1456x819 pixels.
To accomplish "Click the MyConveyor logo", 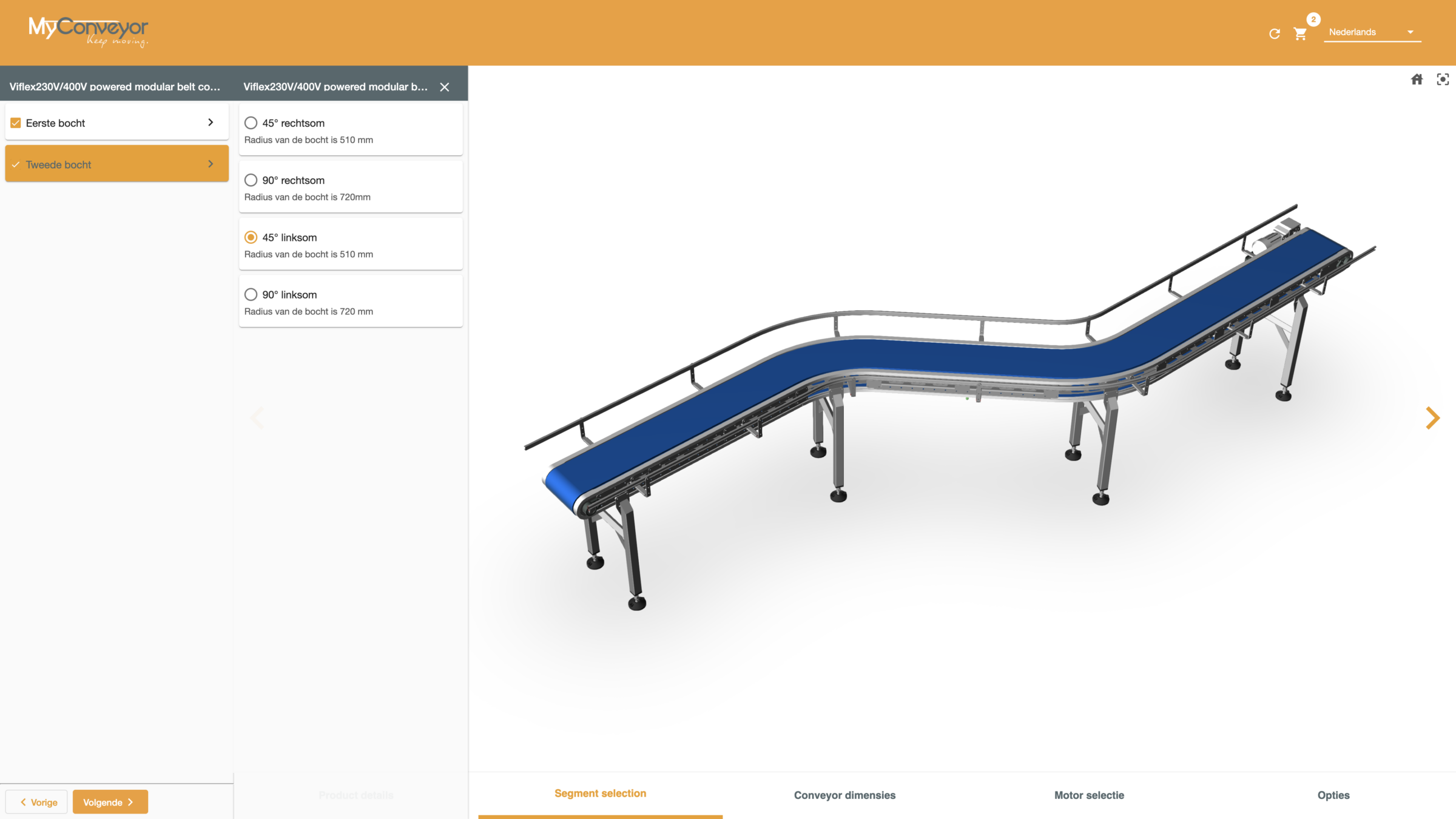I will point(89,32).
